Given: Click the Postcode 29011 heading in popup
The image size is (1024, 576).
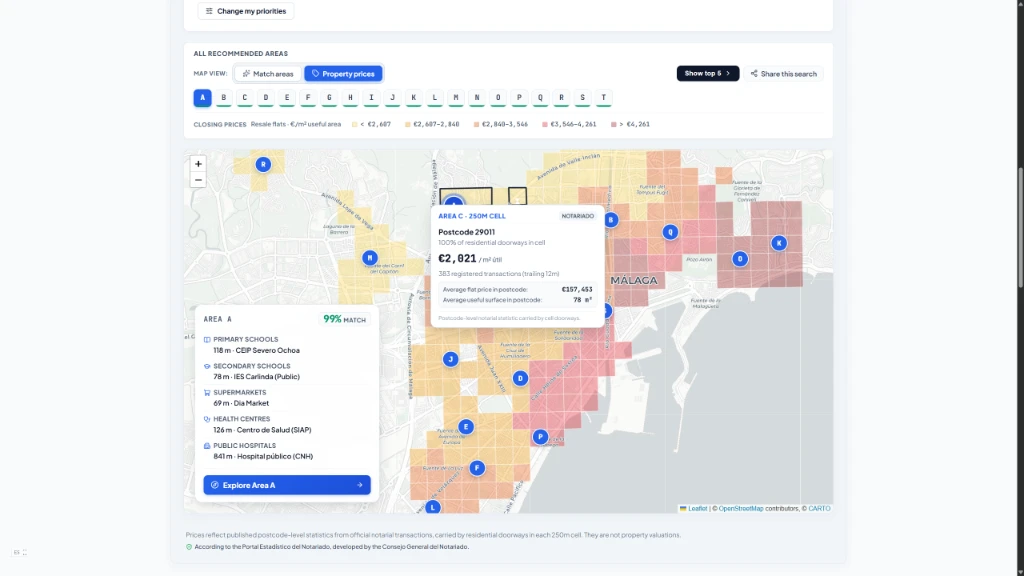Looking at the screenshot, I should pyautogui.click(x=466, y=232).
